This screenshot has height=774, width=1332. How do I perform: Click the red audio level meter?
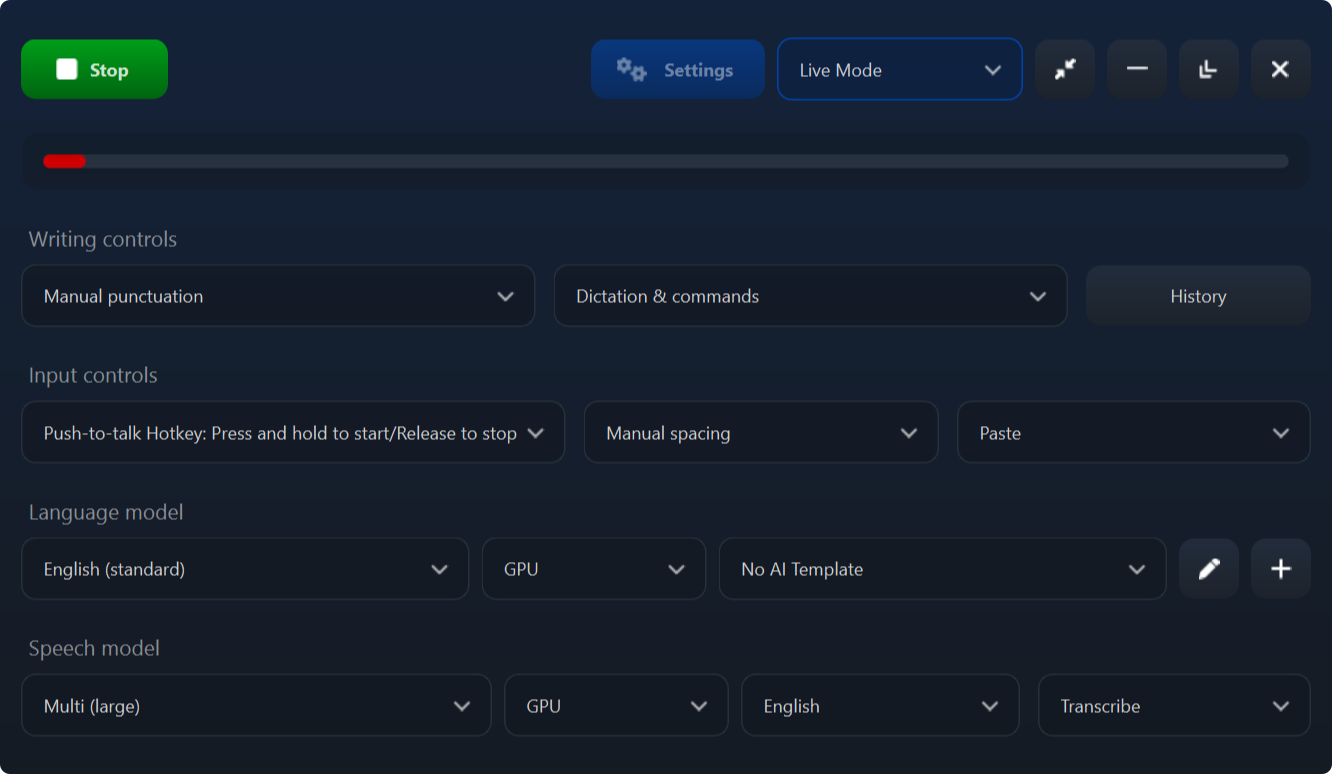click(64, 160)
